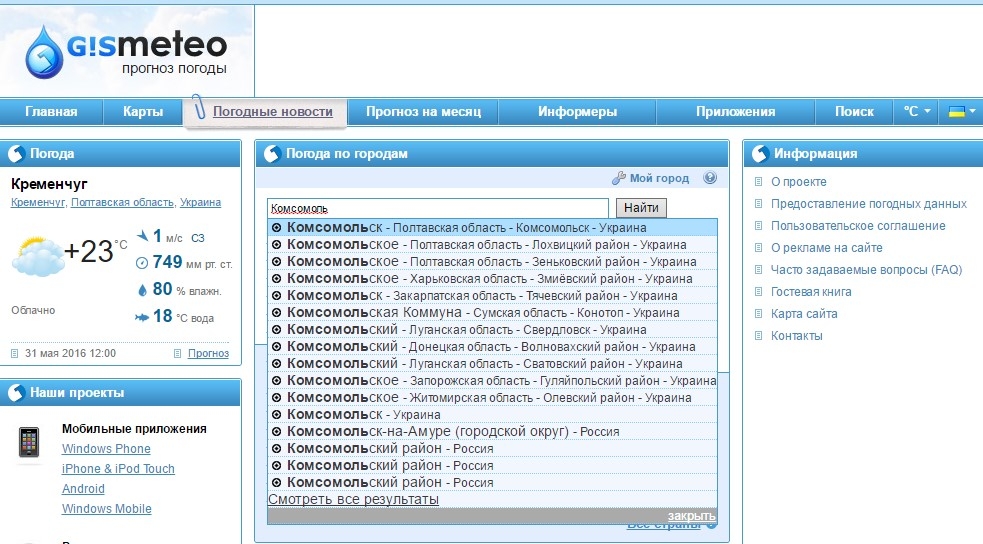The width and height of the screenshot is (983, 544).
Task: Open the Ukraine flag language dropdown
Action: [x=961, y=112]
